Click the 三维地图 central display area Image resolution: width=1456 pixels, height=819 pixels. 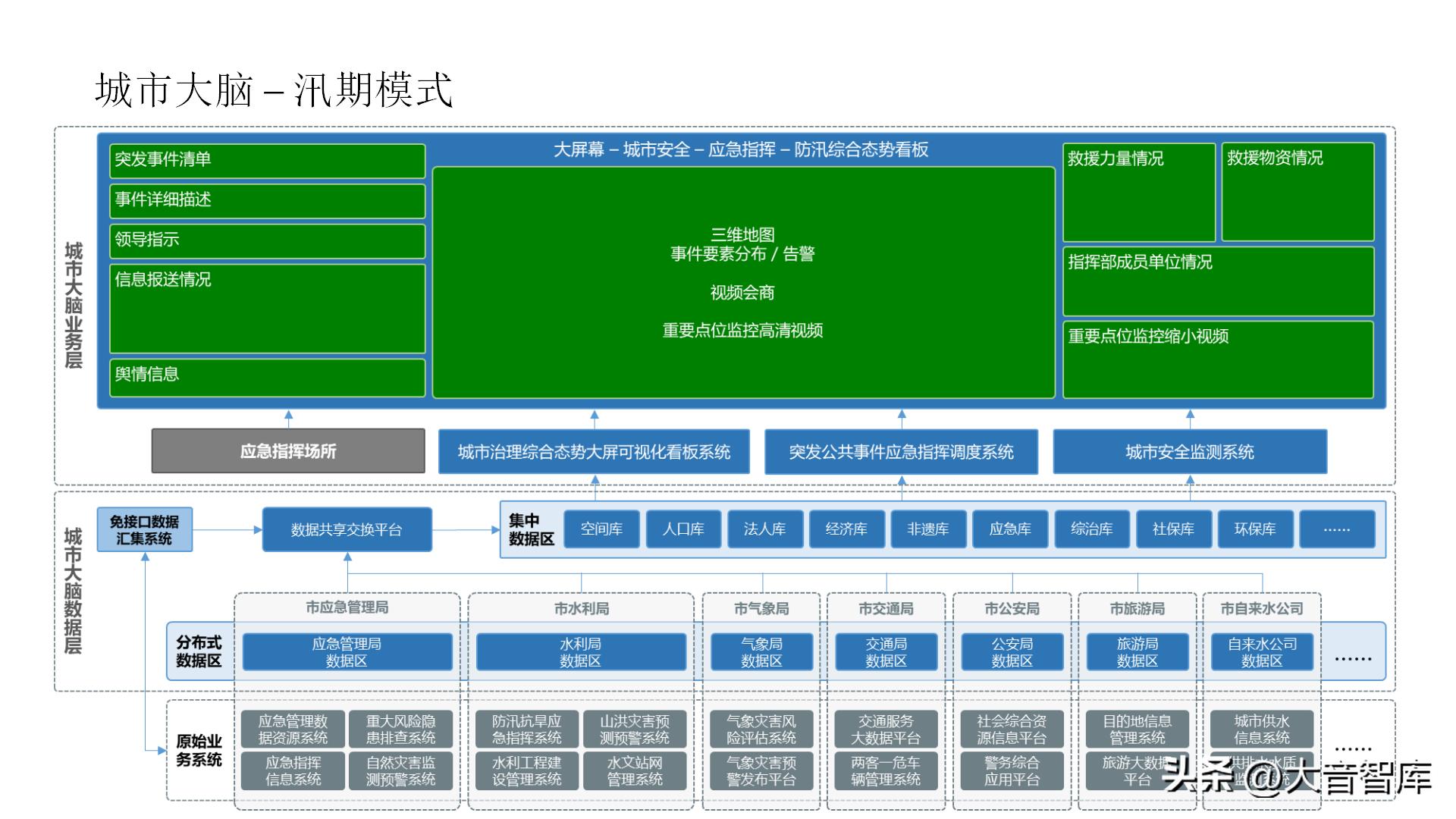[x=743, y=281]
